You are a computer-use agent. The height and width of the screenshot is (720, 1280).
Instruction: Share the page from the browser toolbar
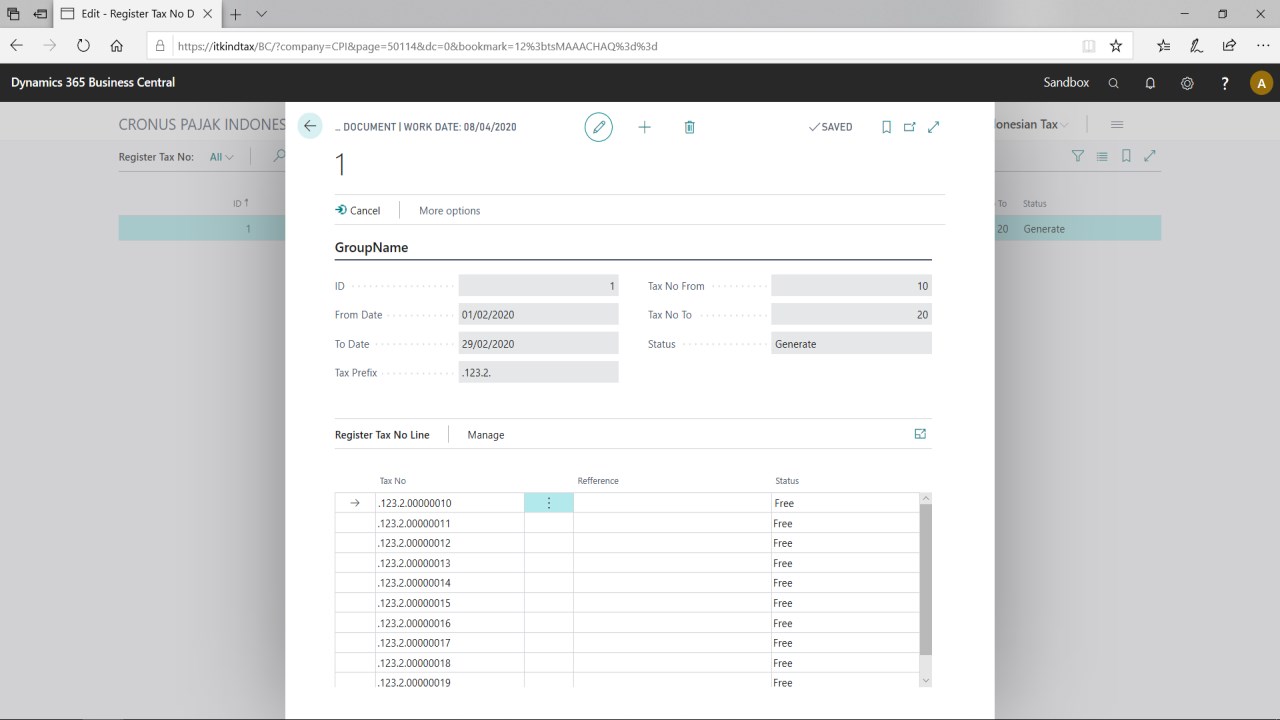[x=1229, y=46]
